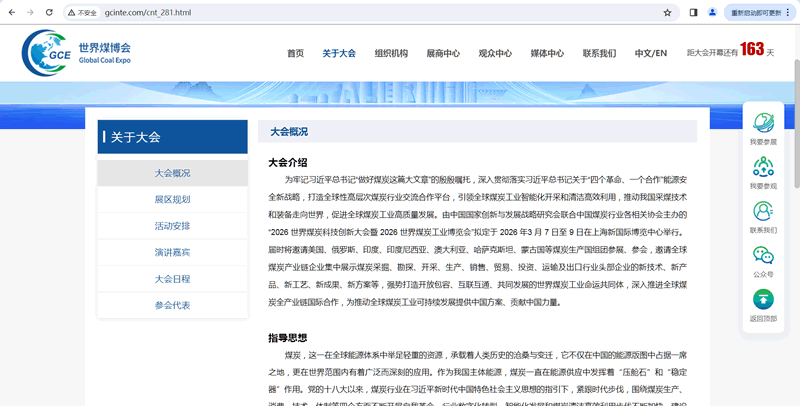Click the 公众号 WeChat icon

(763, 255)
